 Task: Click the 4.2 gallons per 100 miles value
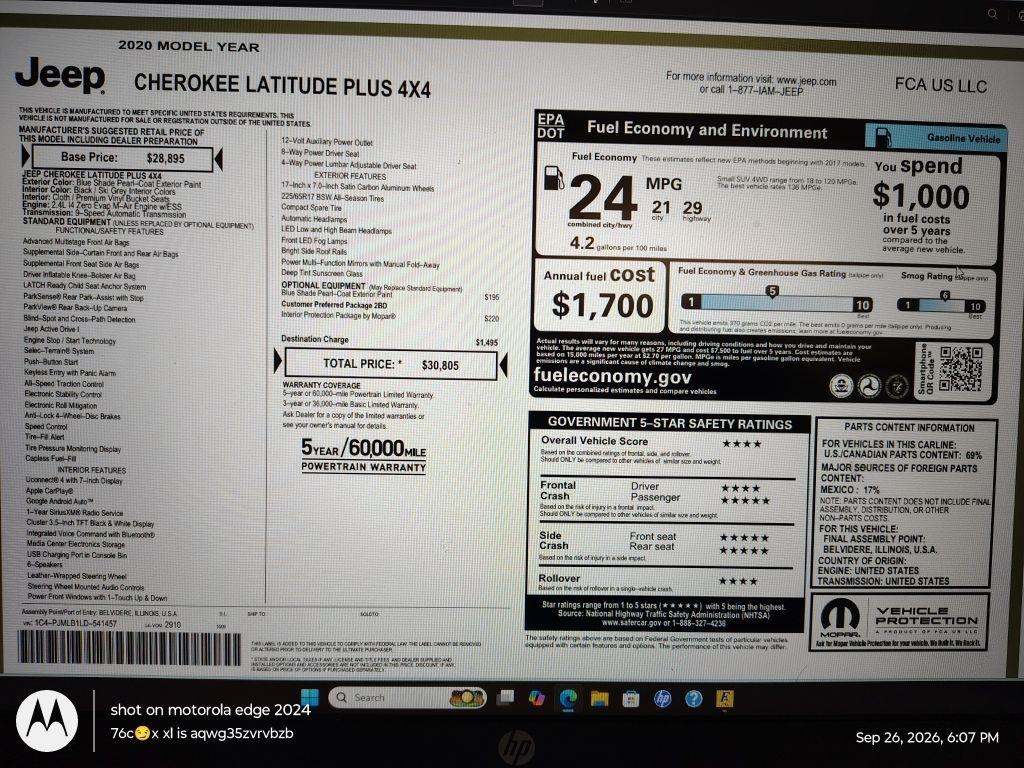tap(618, 244)
